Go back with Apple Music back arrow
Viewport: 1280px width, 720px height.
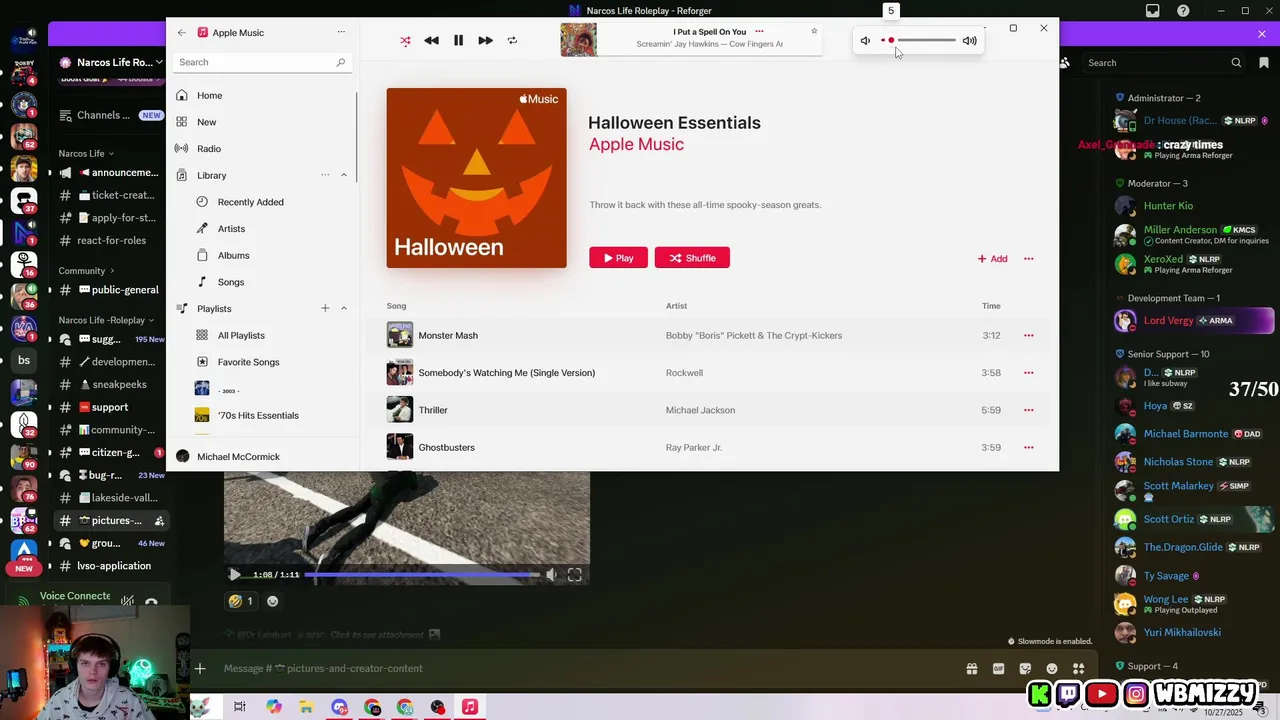[x=182, y=32]
